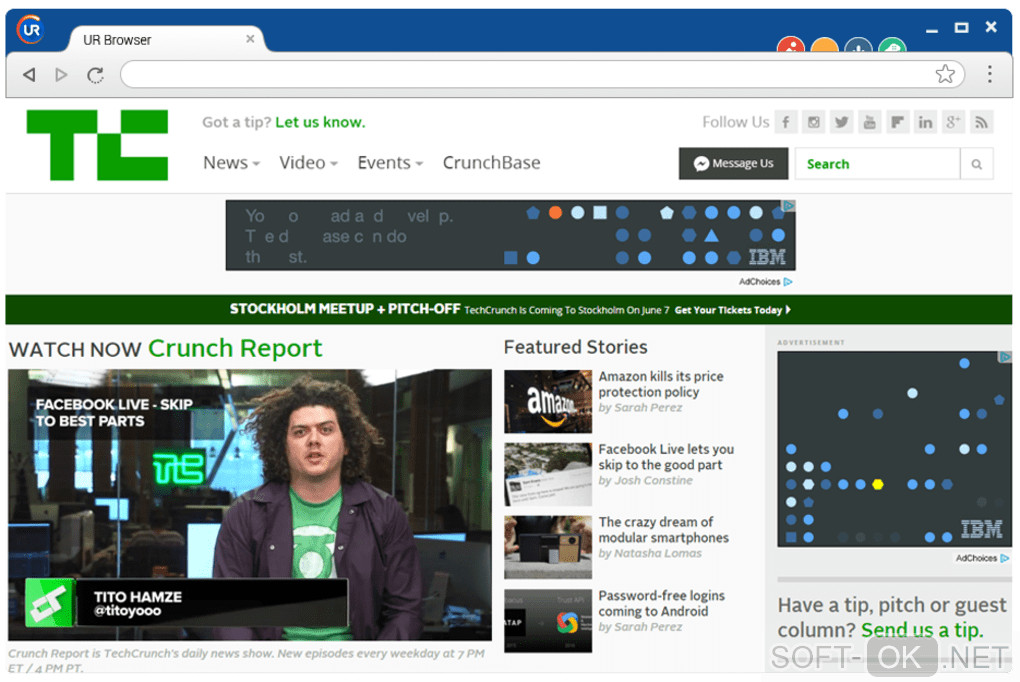Open the LinkedIn follow icon
This screenshot has width=1020, height=682.
(x=925, y=122)
